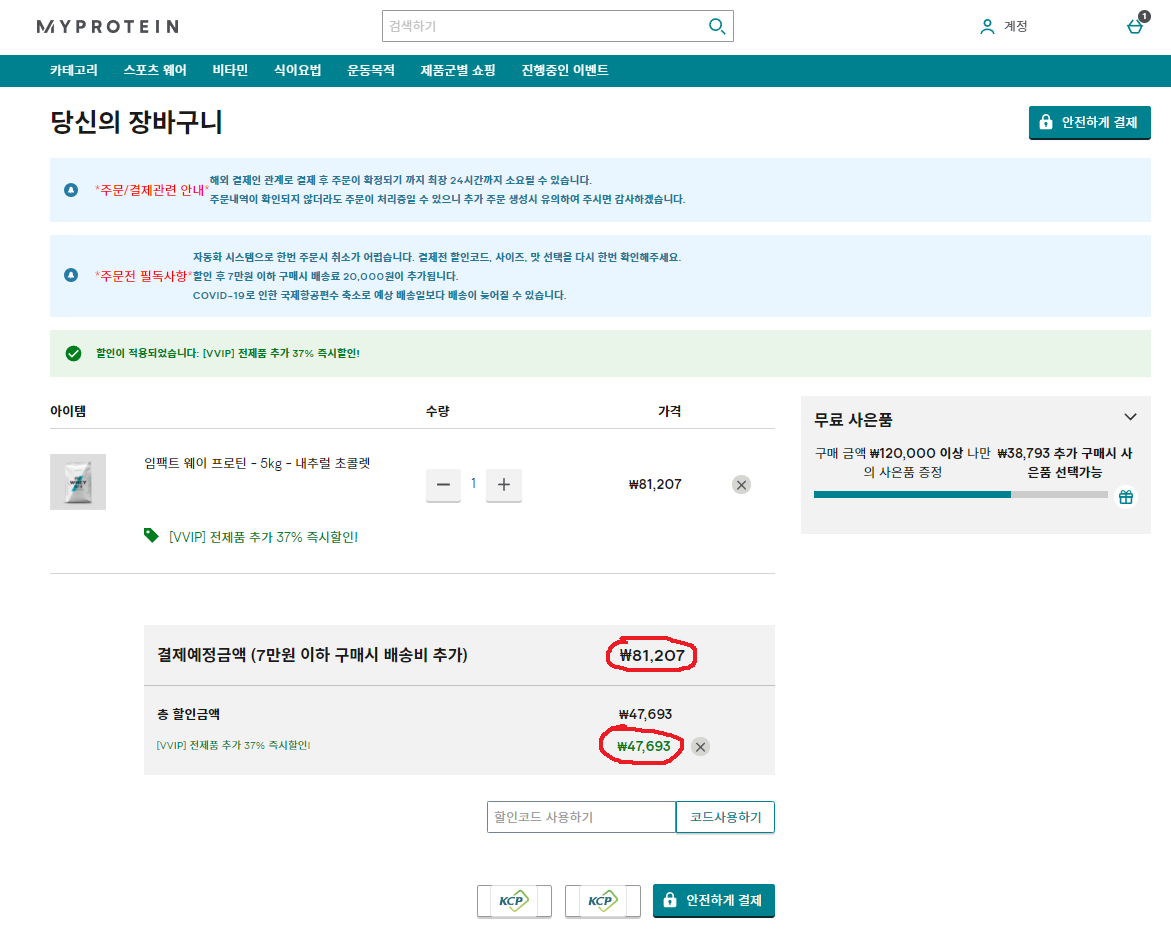The width and height of the screenshot is (1171, 931).
Task: Increase quantity with the plus button
Action: coord(503,485)
